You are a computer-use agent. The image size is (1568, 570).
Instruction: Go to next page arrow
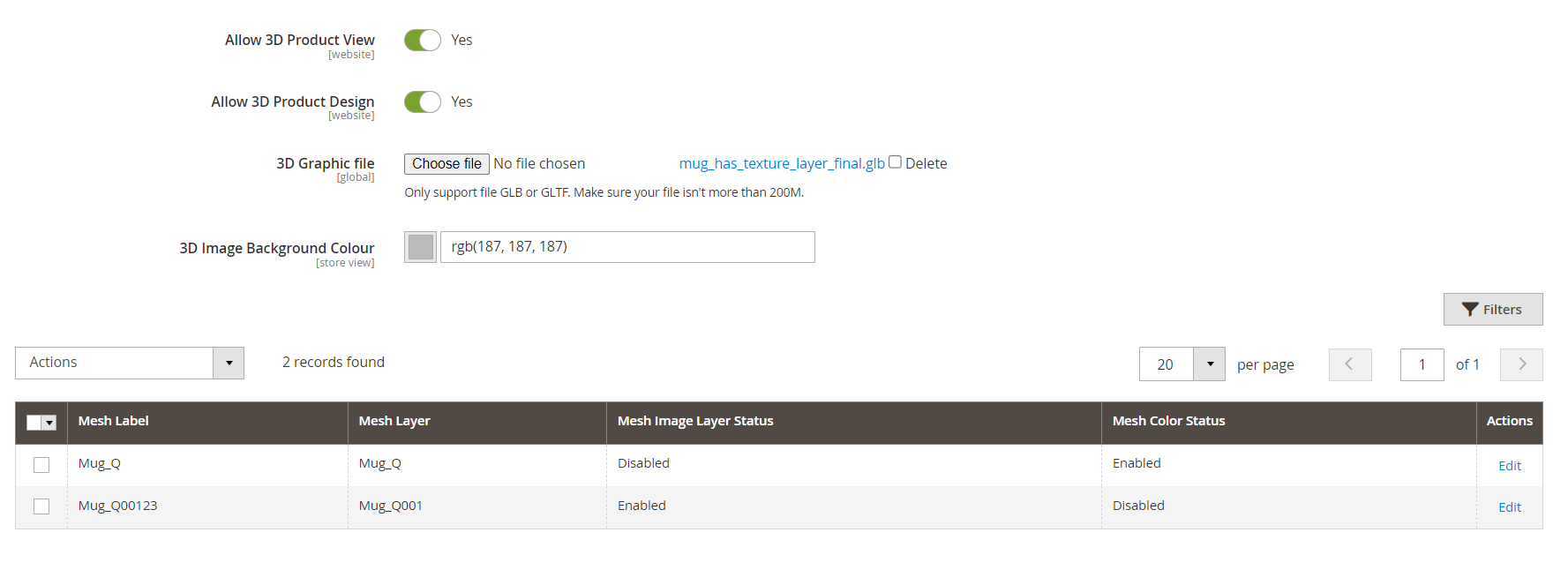coord(1520,364)
